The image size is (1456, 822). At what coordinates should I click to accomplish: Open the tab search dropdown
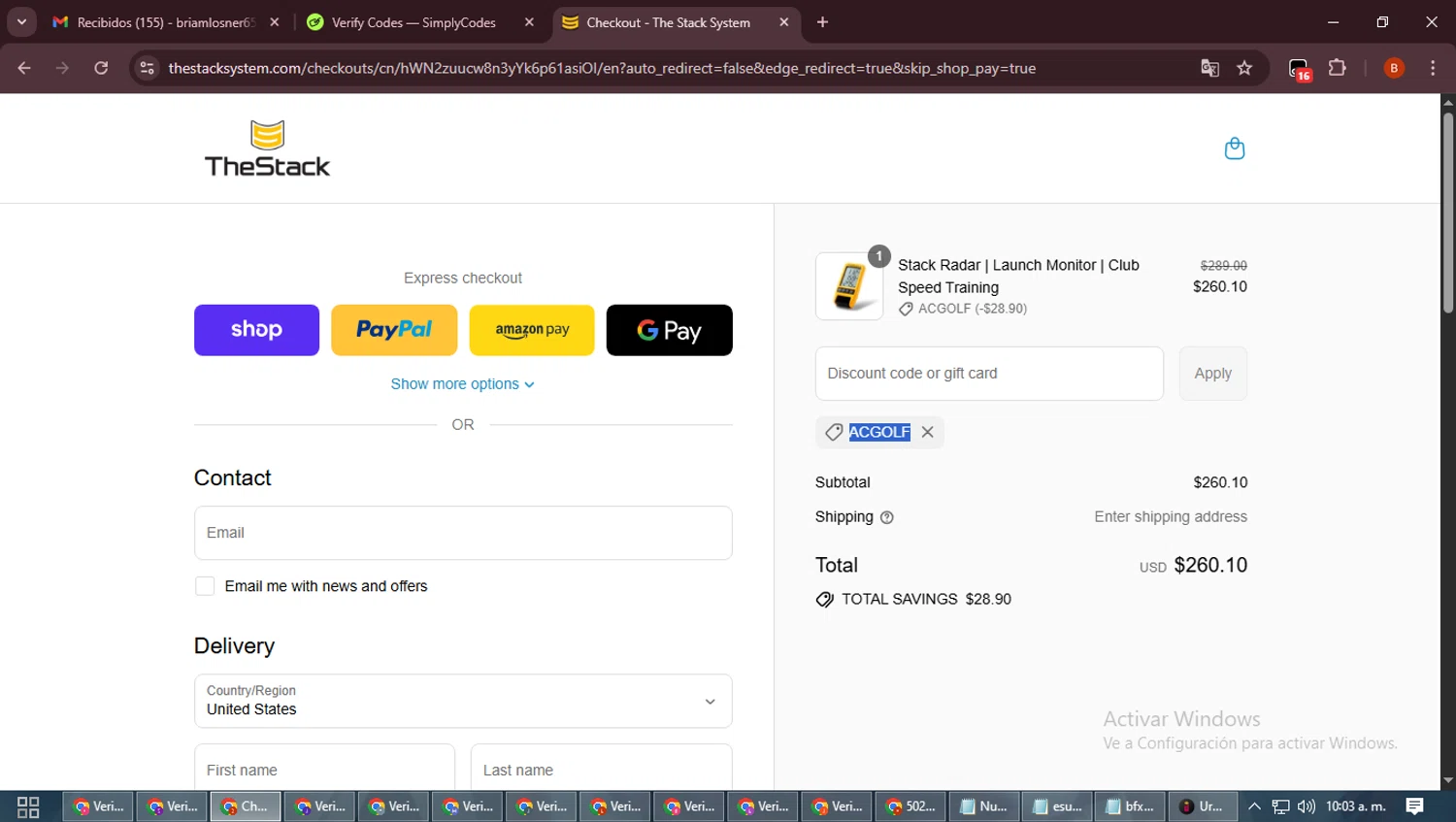[x=21, y=21]
